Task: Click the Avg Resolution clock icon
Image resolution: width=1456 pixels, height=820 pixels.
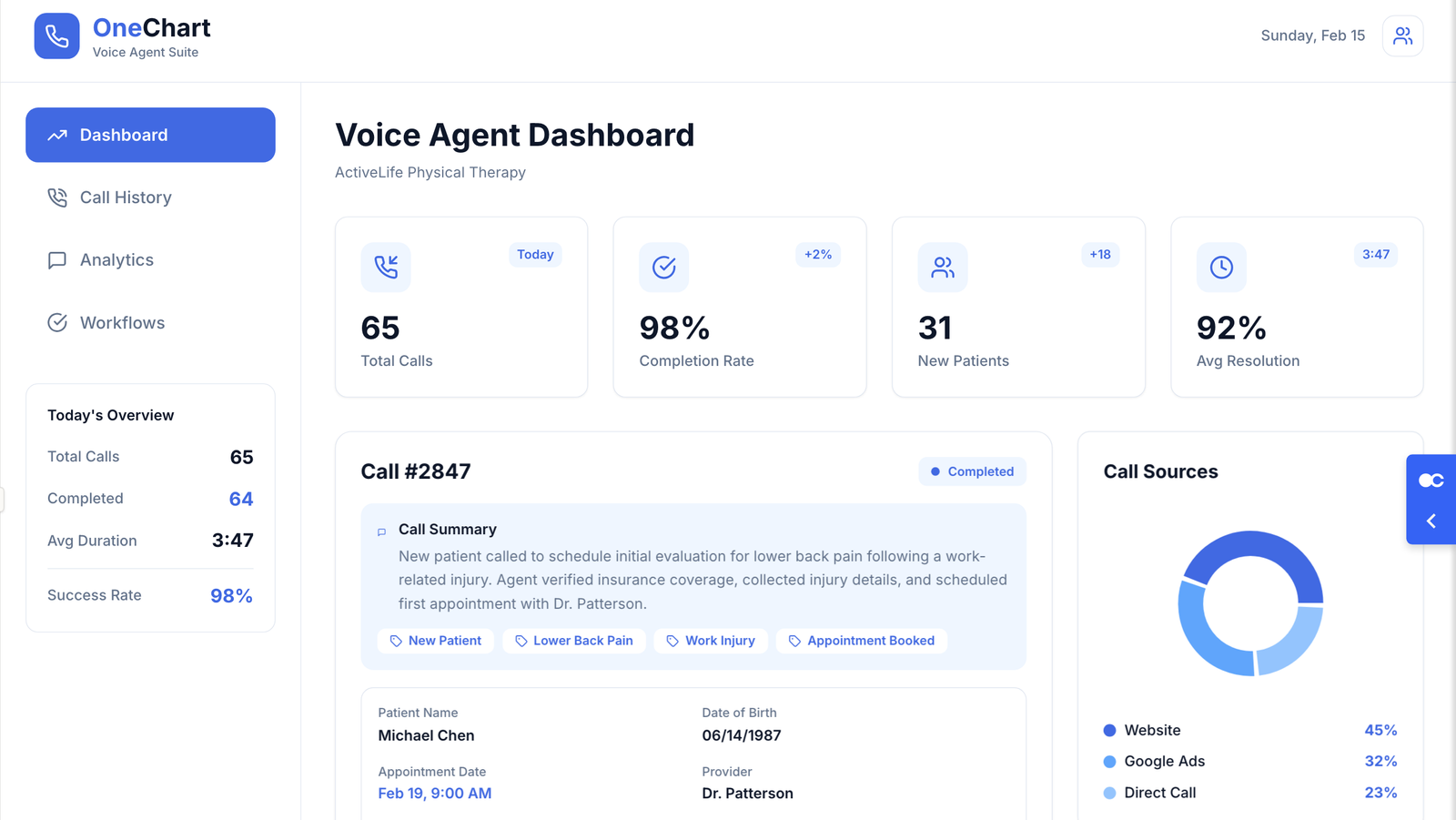Action: 1221,267
